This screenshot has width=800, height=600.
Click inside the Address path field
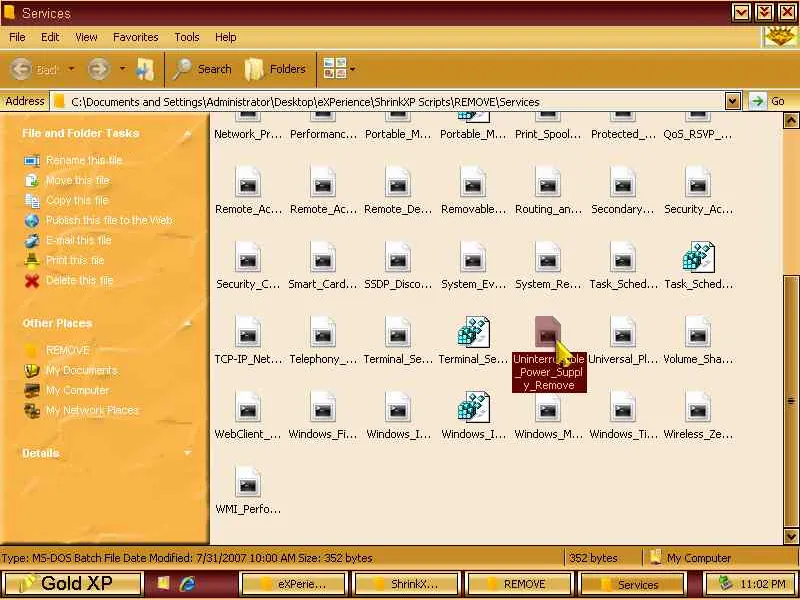point(388,102)
